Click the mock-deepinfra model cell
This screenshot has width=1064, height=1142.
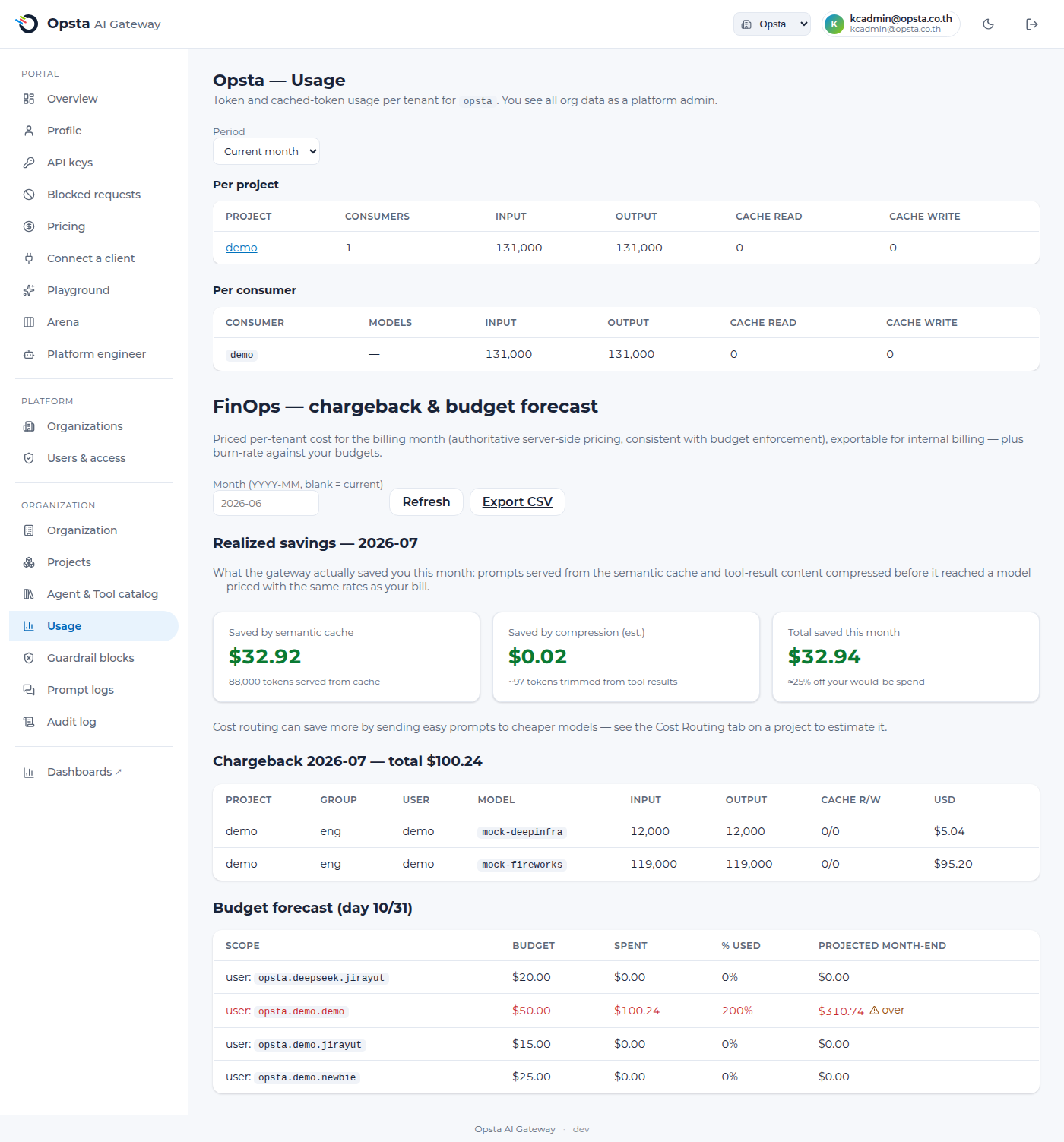tap(522, 832)
